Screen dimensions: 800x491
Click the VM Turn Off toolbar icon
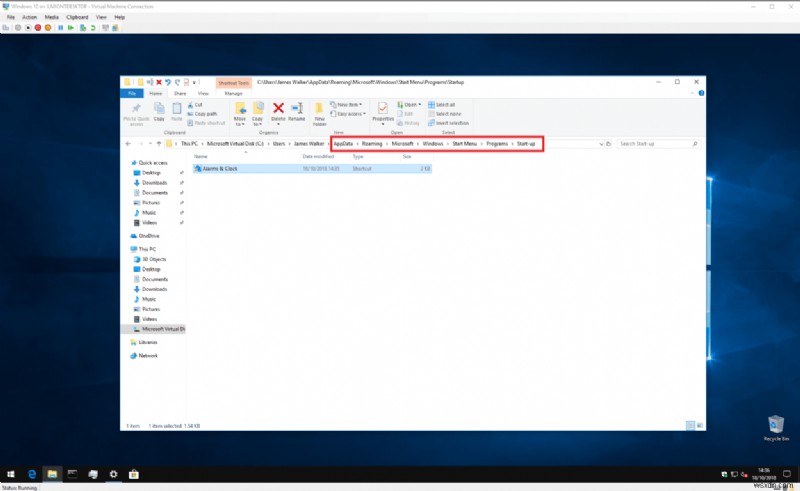28,28
